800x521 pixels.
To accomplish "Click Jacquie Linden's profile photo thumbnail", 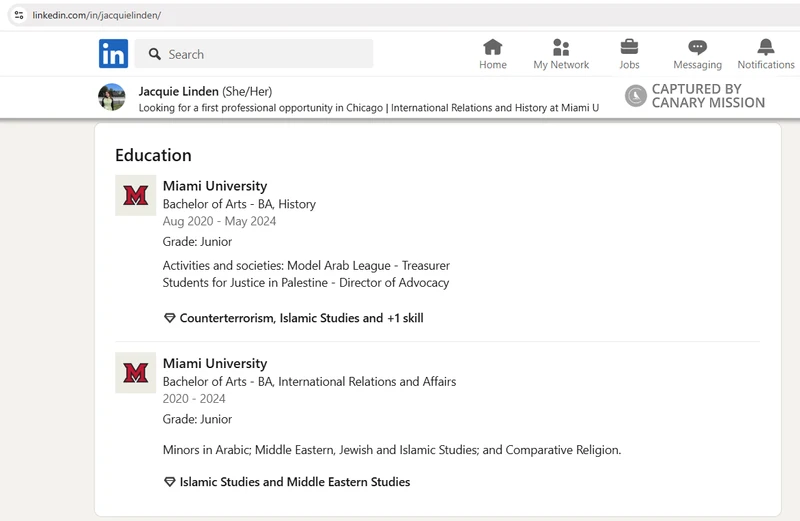I will coord(112,97).
